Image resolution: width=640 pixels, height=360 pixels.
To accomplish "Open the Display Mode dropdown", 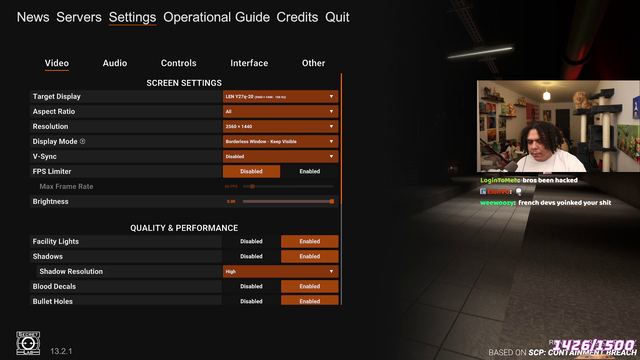I will pyautogui.click(x=280, y=142).
